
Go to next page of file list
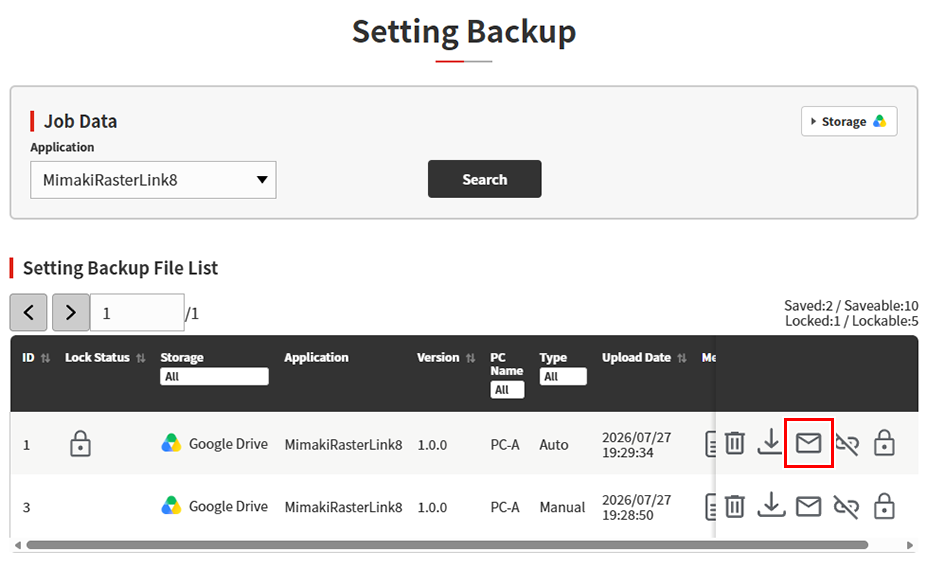[x=71, y=312]
